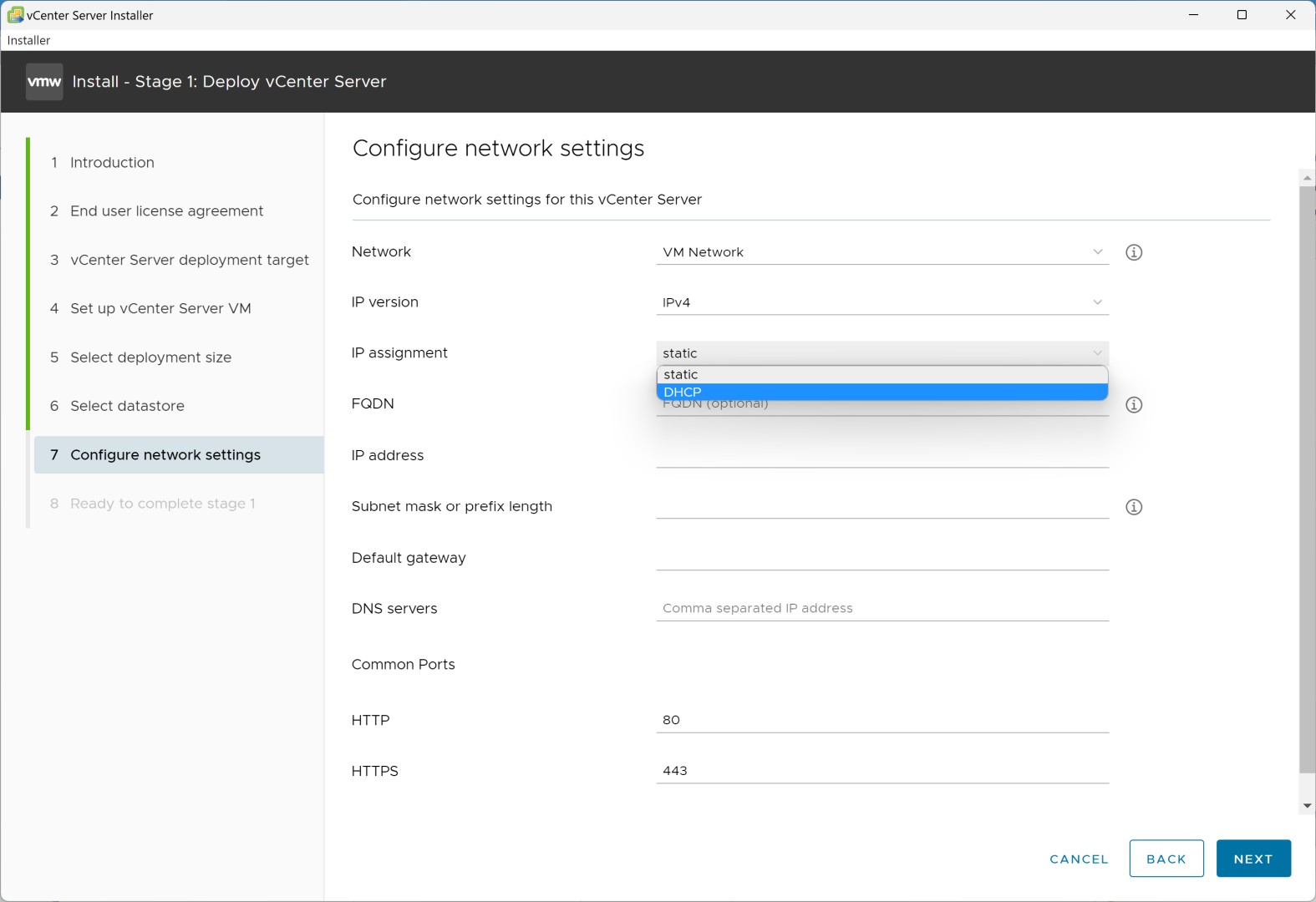
Task: Click the info icon next to Subnet mask
Action: 1134,507
